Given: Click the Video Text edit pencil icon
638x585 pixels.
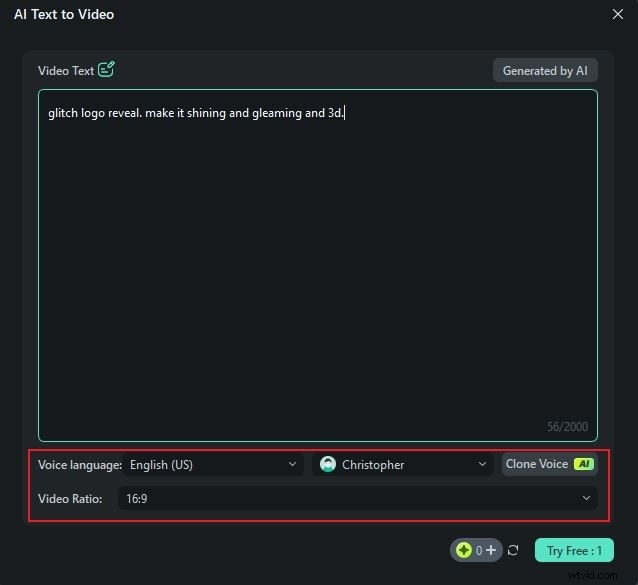Looking at the screenshot, I should point(107,70).
